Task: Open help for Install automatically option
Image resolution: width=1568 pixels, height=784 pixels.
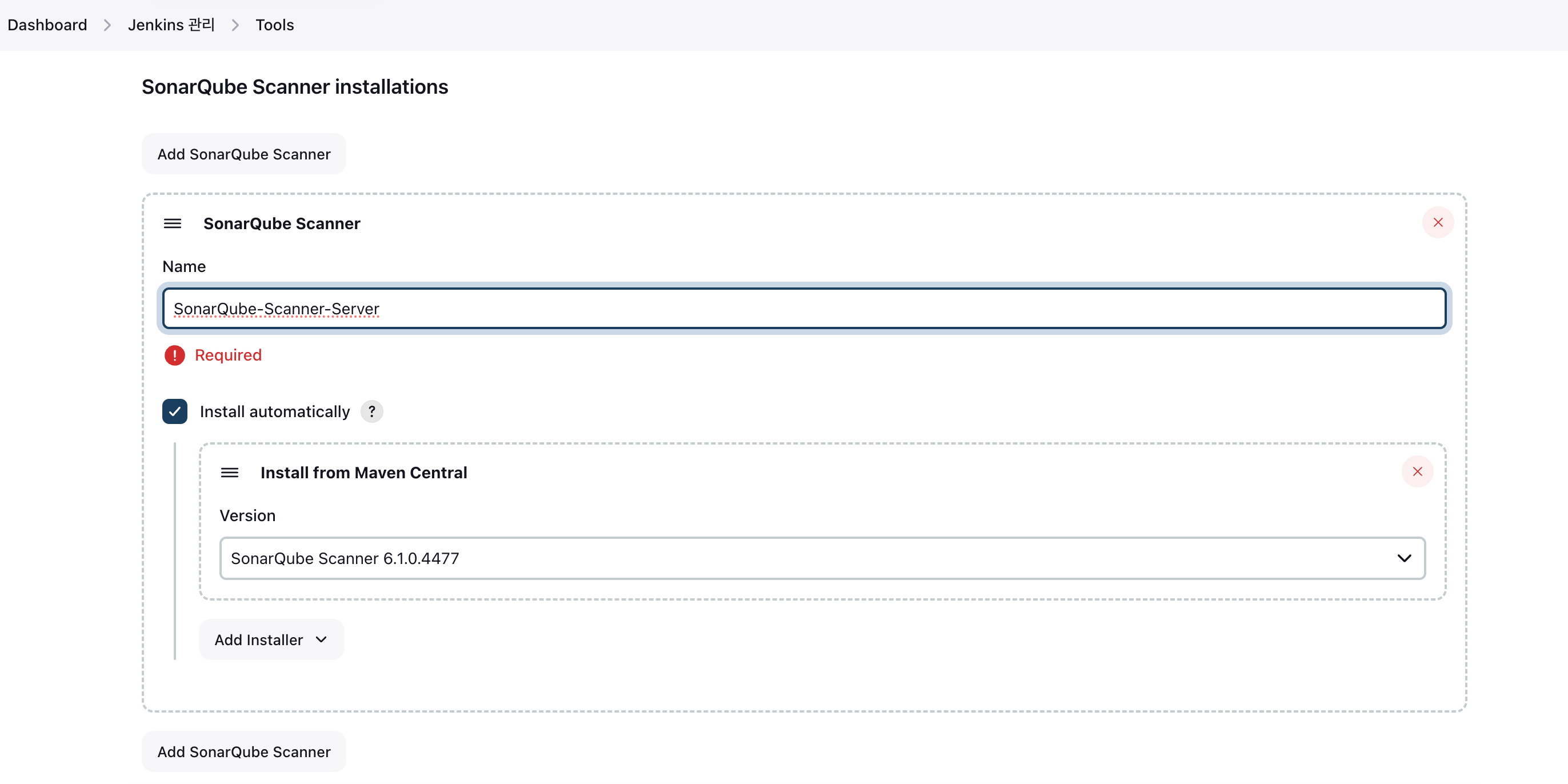Action: tap(372, 411)
